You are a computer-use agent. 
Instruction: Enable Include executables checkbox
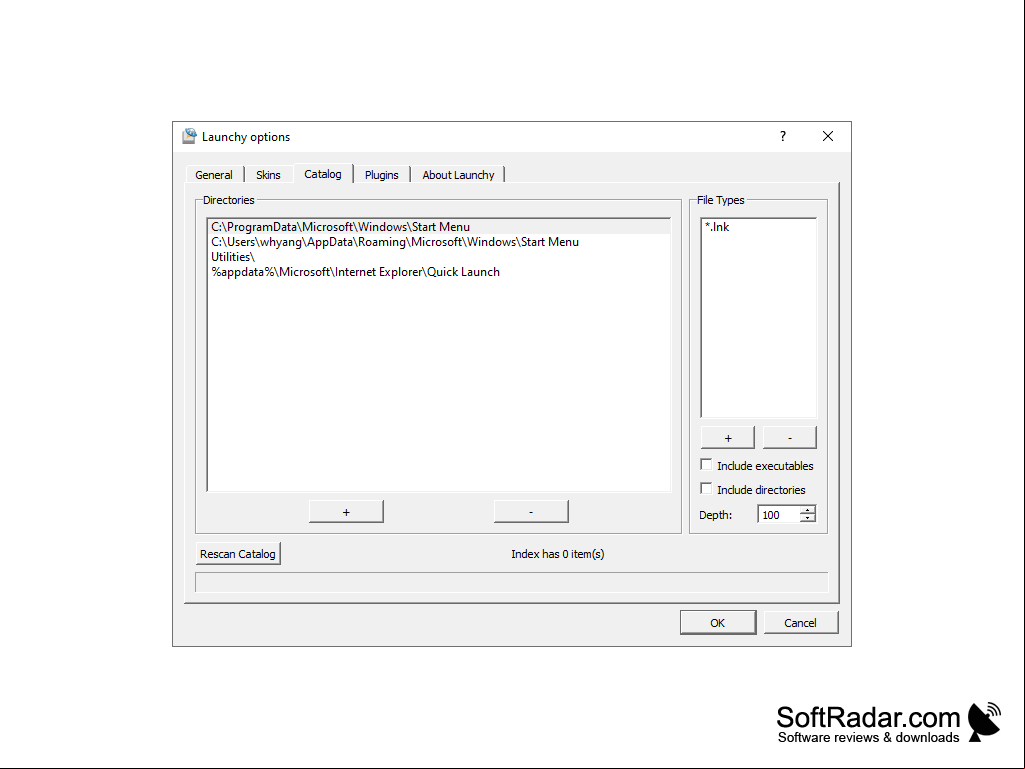pos(706,465)
